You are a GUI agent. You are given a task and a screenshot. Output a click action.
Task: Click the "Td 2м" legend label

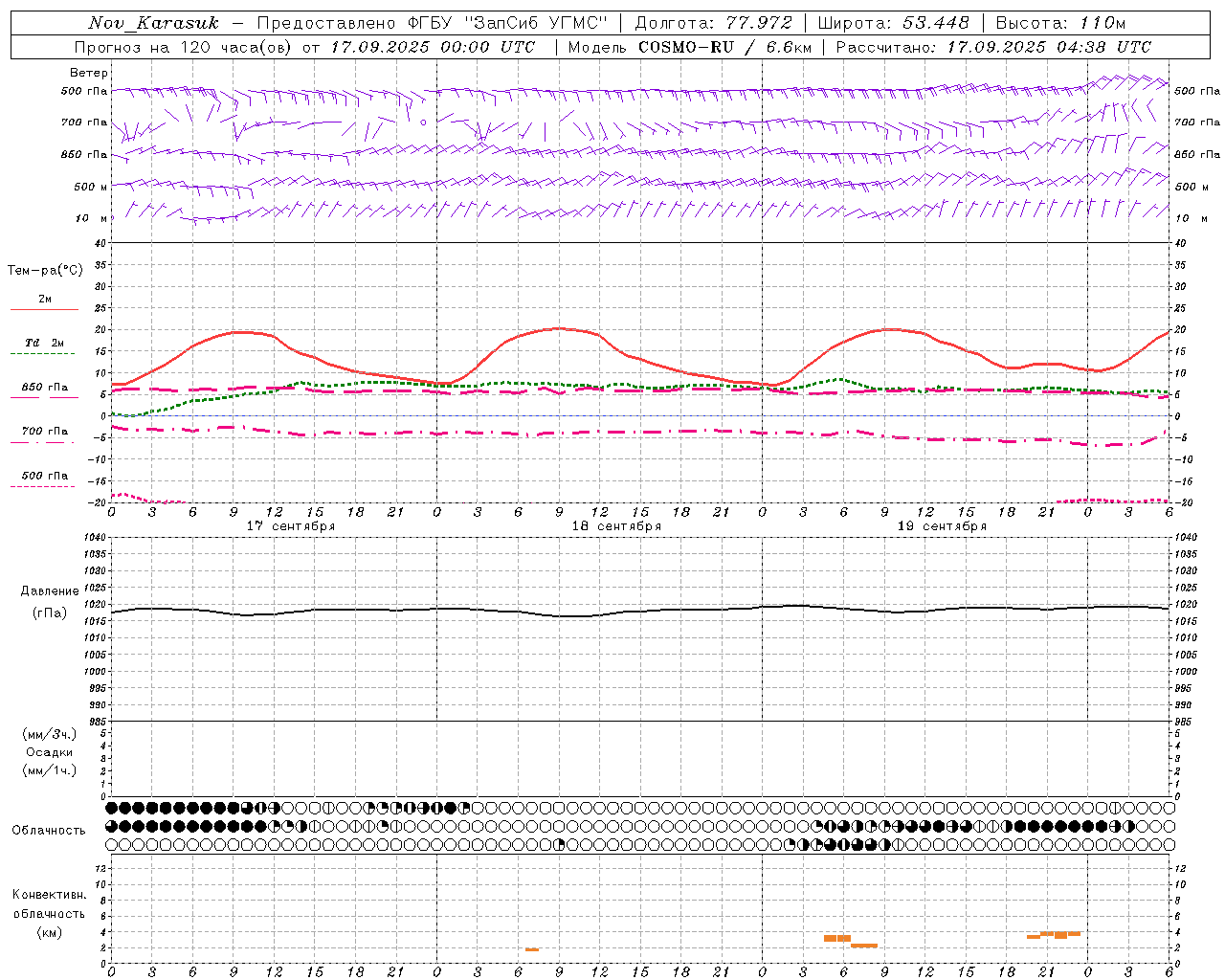click(x=45, y=343)
